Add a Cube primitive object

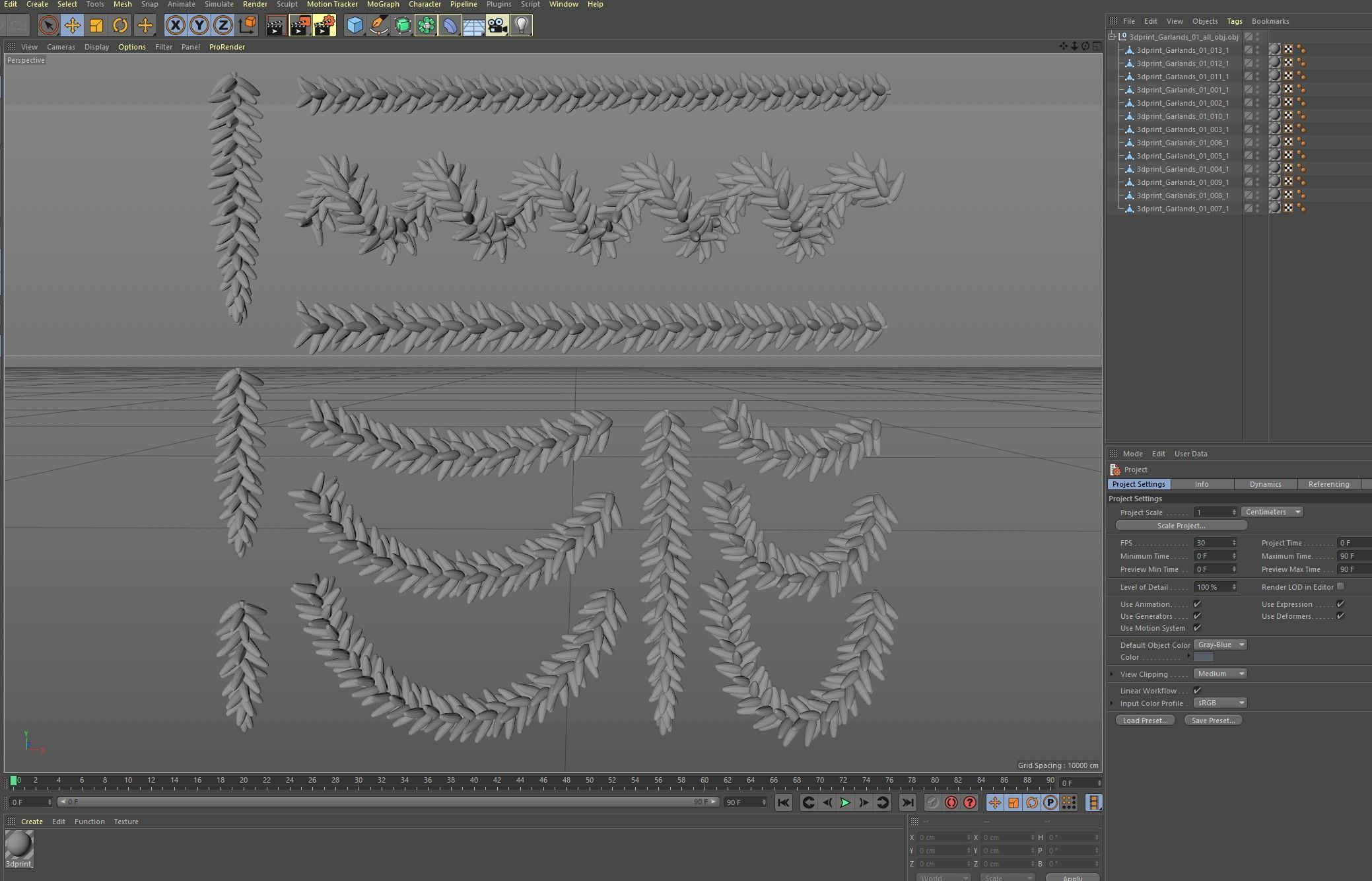[355, 26]
